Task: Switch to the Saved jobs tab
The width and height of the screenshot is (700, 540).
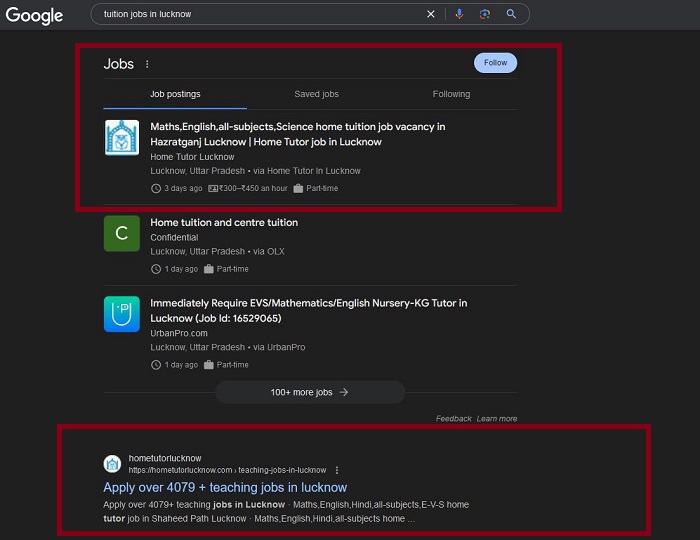Action: 317,94
